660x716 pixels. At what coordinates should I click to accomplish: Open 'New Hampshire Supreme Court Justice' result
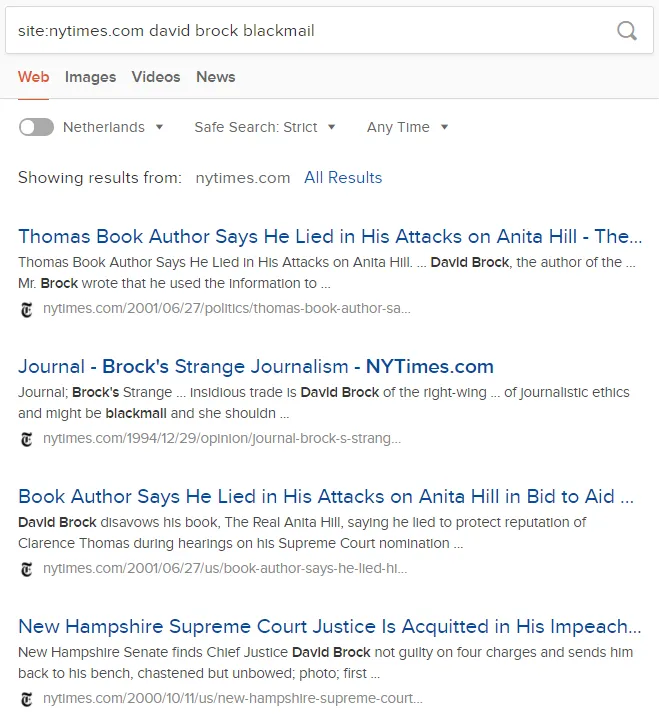(330, 626)
